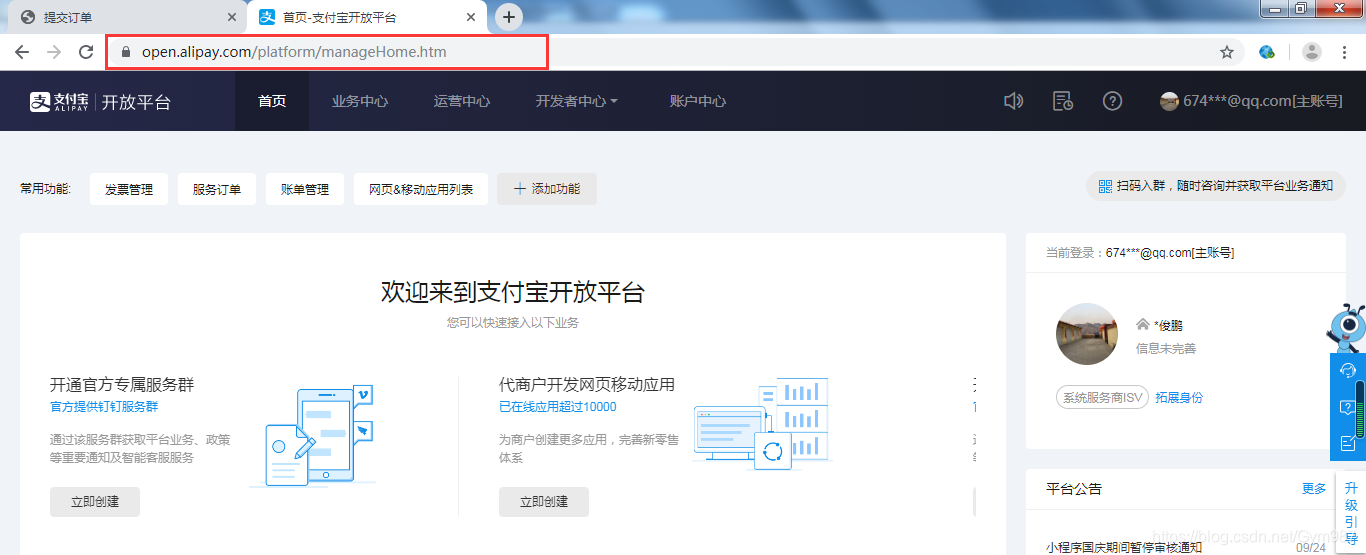This screenshot has height=555, width=1366.
Task: Click the 升级引导 side tab
Action: [x=1351, y=512]
